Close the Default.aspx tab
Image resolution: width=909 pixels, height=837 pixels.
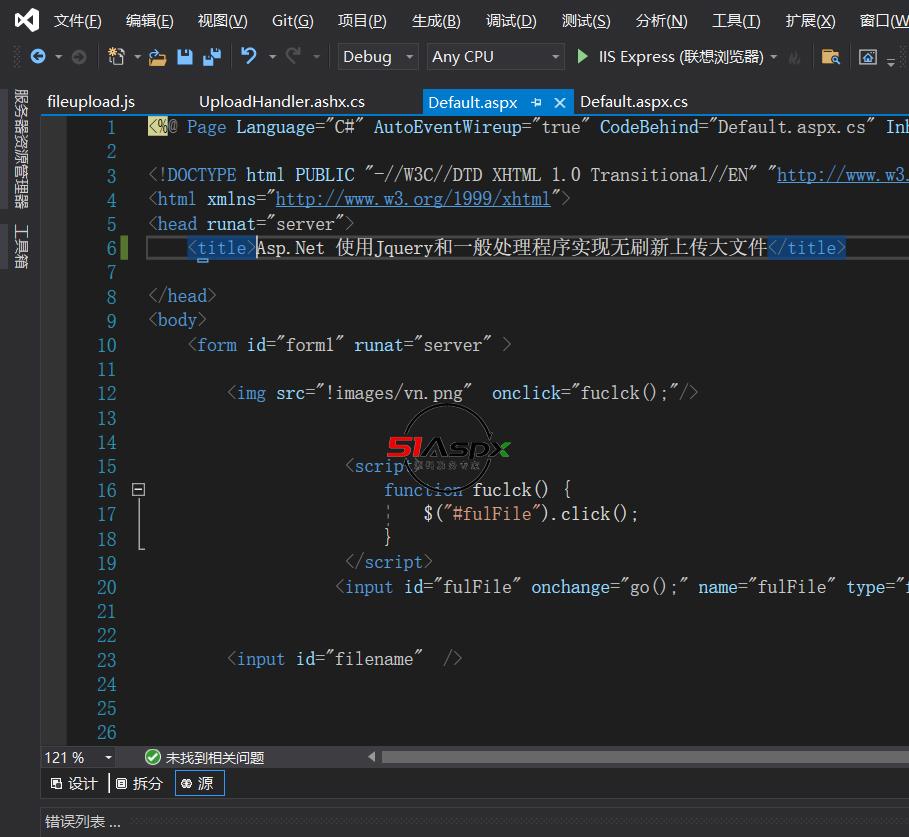(559, 103)
